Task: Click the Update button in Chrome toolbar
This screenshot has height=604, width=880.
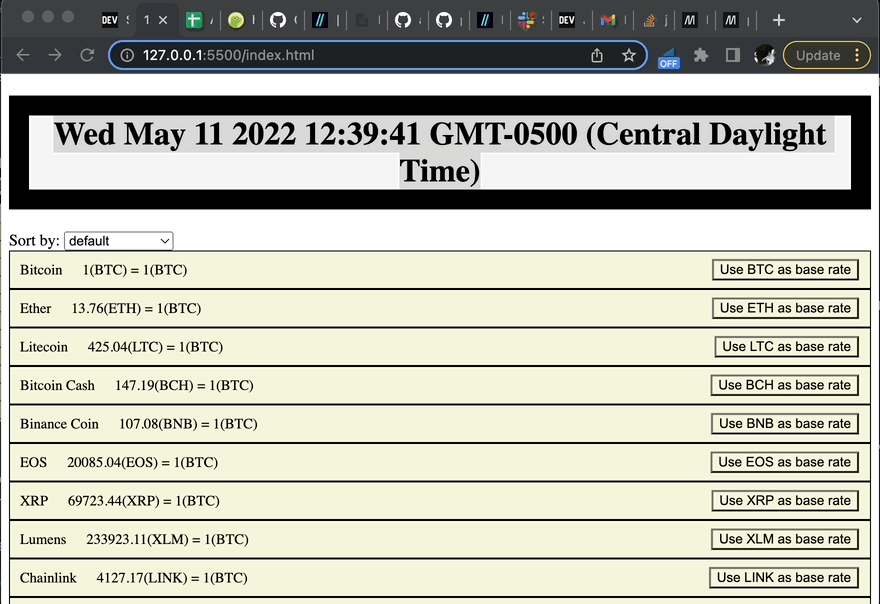Action: coord(818,55)
